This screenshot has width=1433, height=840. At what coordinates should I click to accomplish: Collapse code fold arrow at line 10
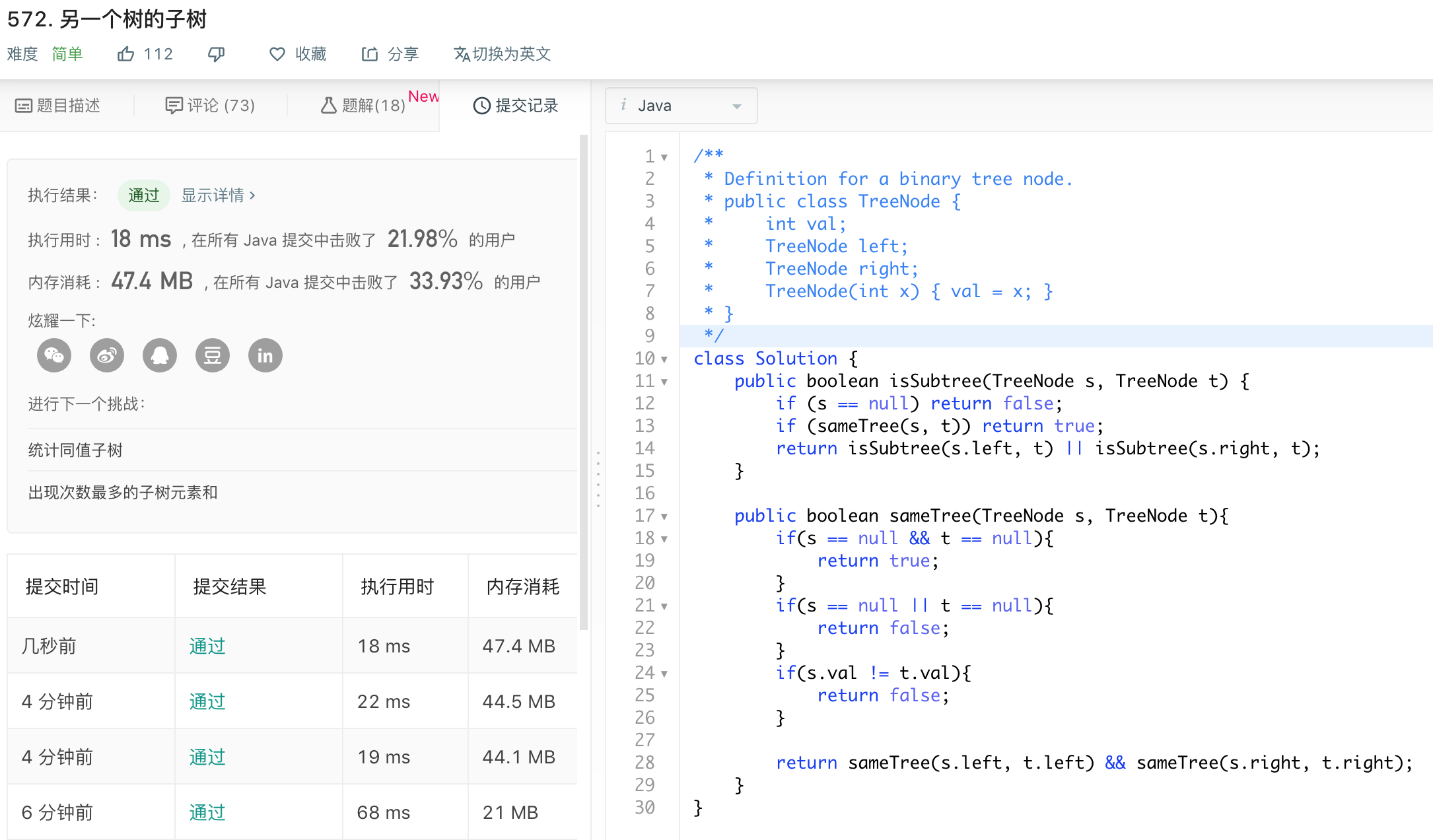[x=664, y=359]
